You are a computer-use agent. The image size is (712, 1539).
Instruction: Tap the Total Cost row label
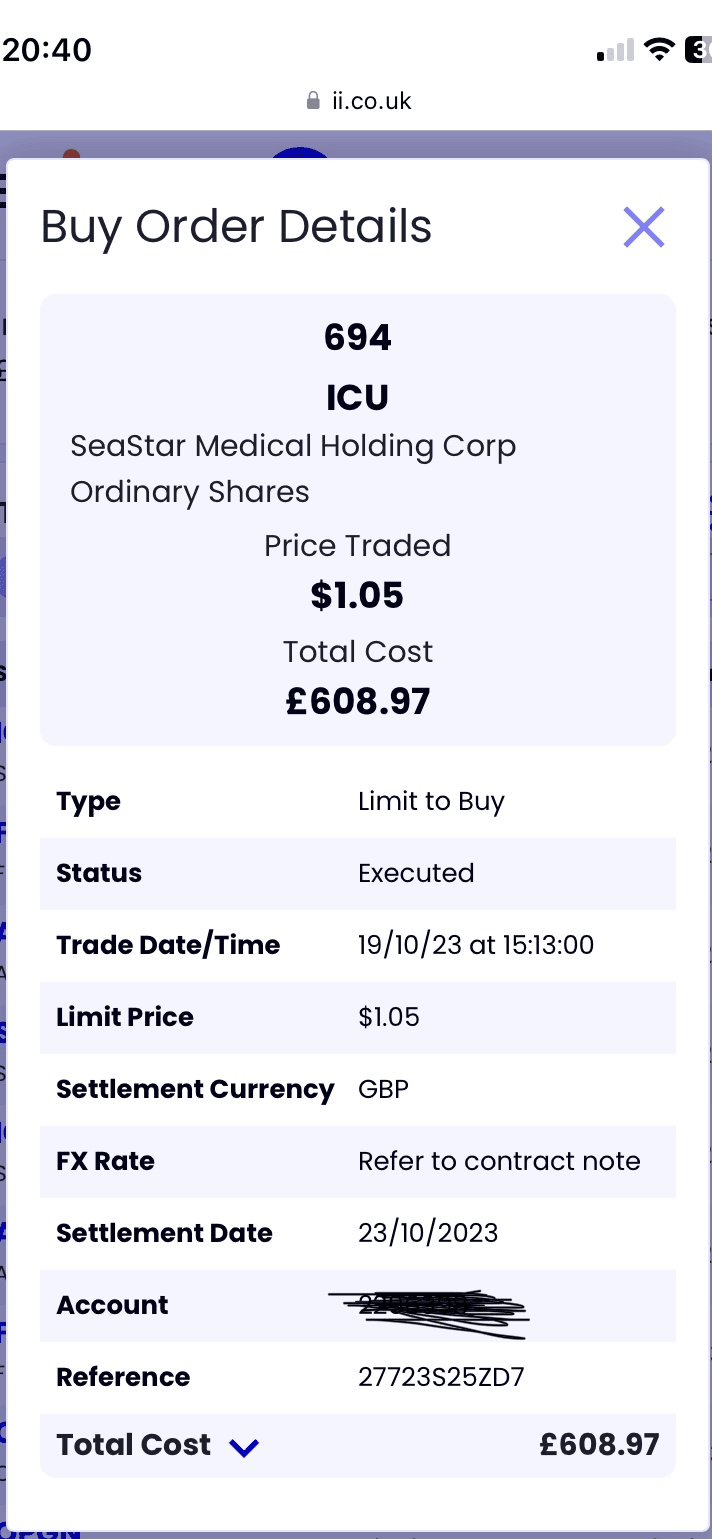pyautogui.click(x=134, y=1445)
